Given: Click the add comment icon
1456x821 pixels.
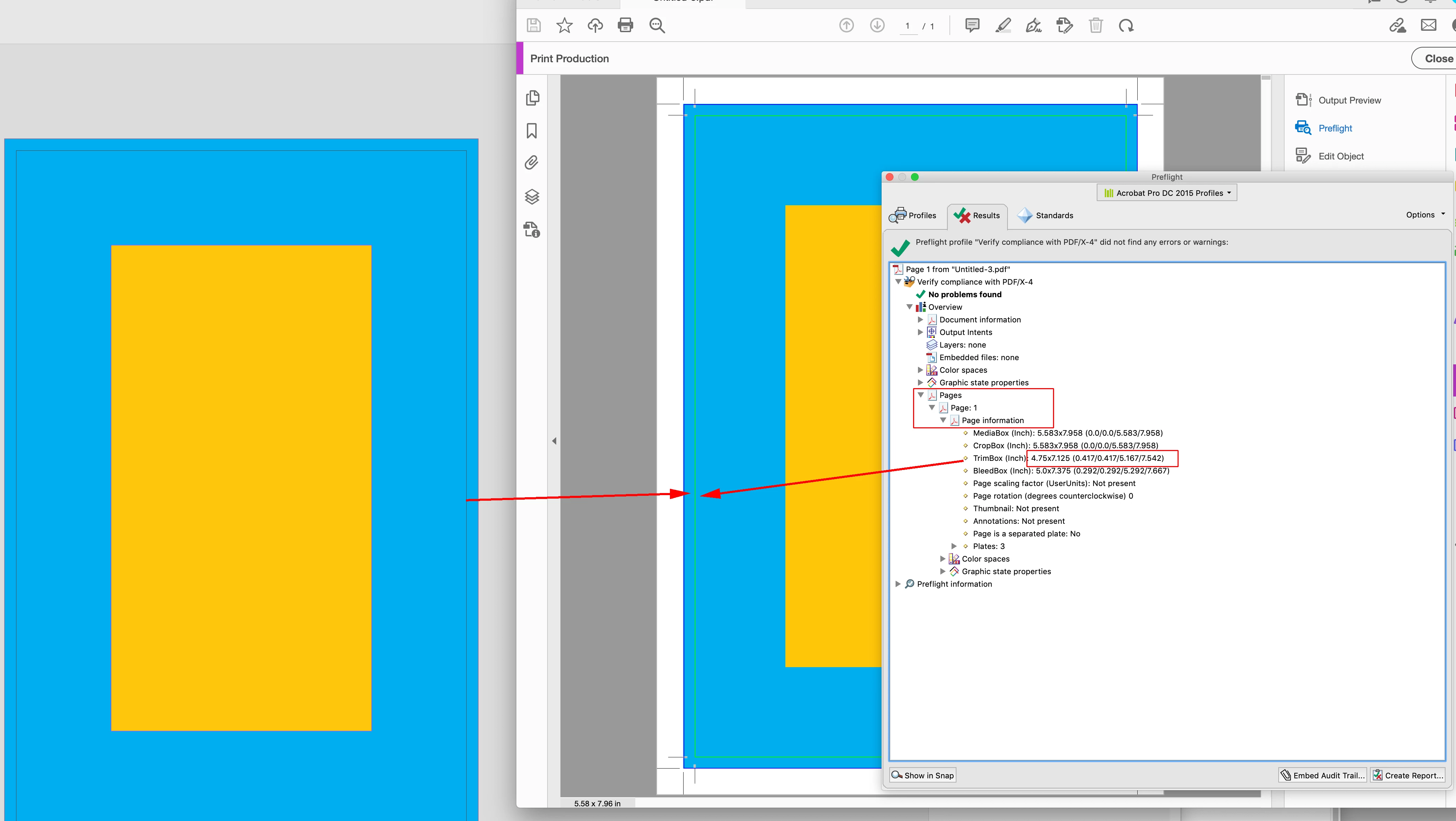Looking at the screenshot, I should [972, 26].
